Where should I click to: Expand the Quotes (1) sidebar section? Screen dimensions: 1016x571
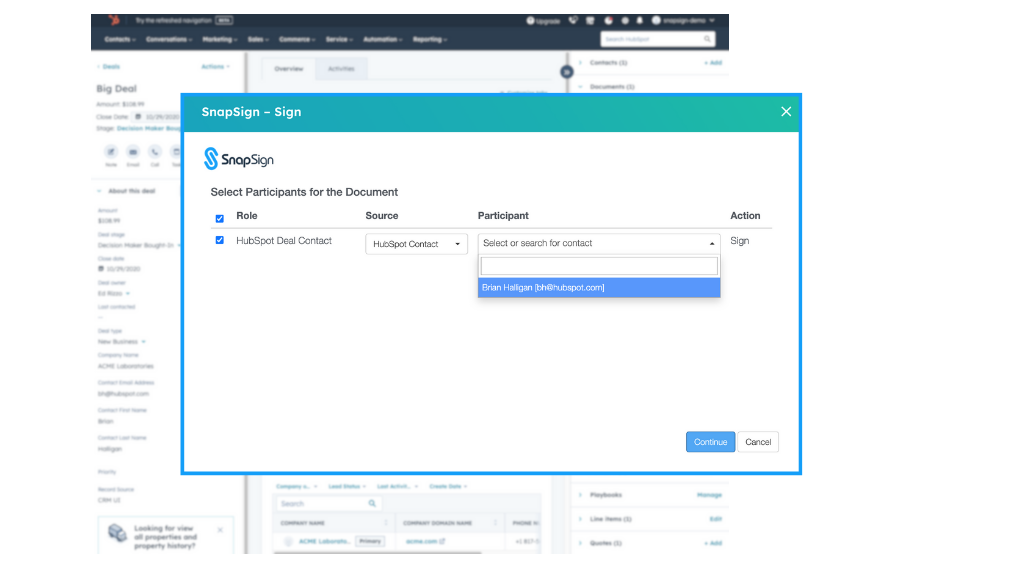coord(580,543)
